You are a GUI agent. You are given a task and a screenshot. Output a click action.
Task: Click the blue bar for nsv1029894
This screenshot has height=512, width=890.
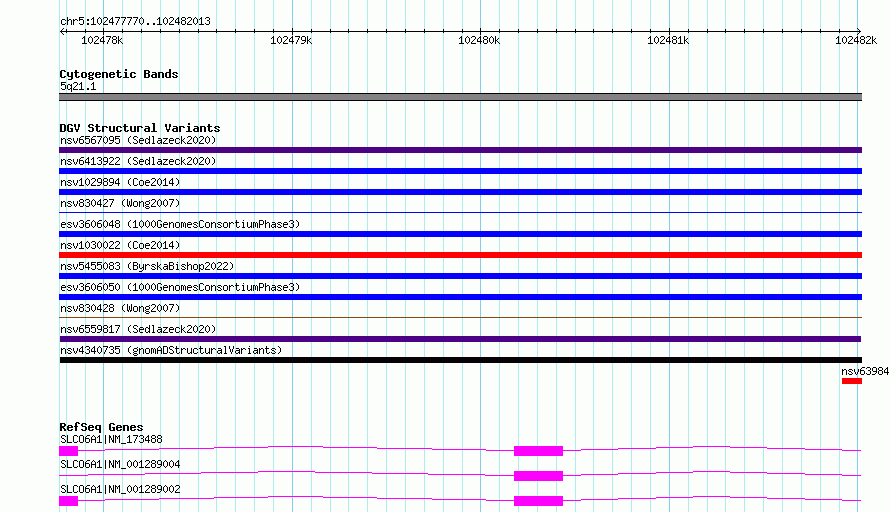(x=460, y=192)
